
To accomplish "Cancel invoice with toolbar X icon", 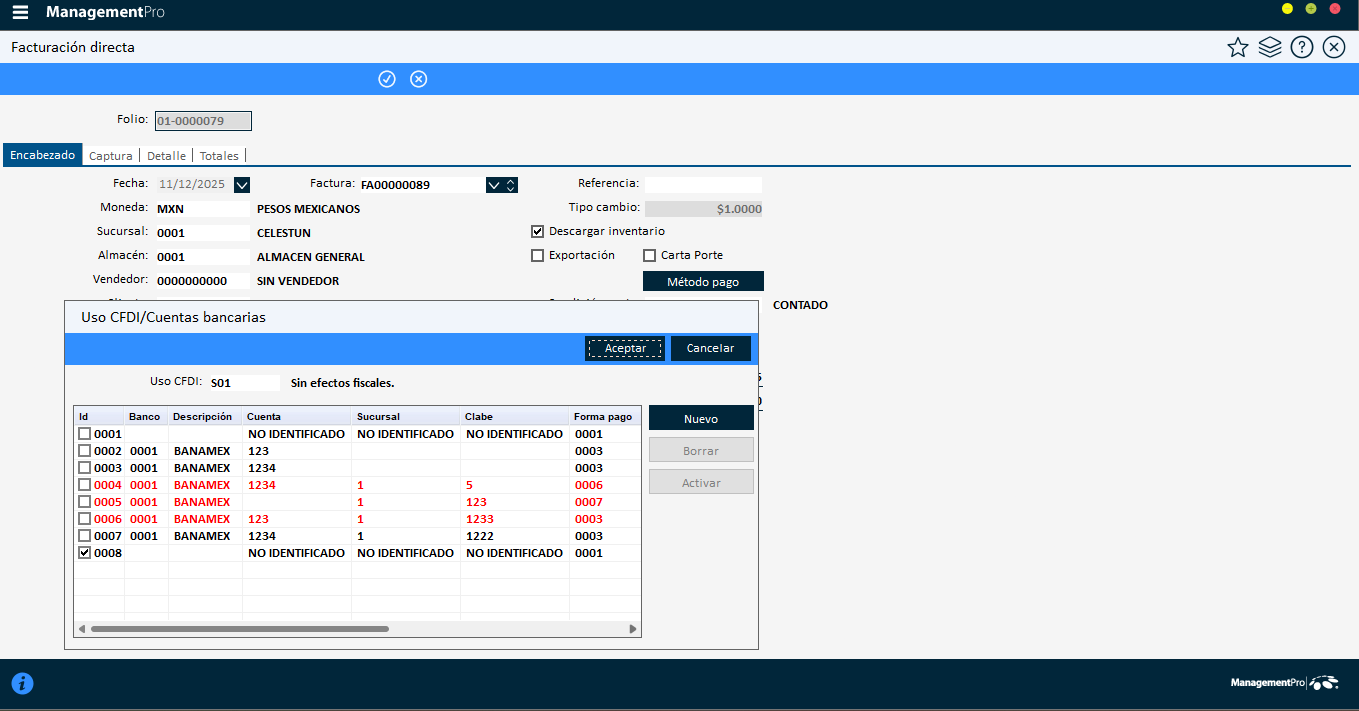I will pyautogui.click(x=419, y=79).
